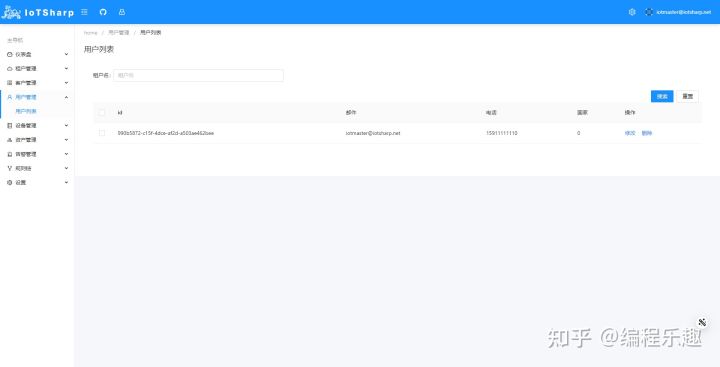Click the 用户管理 breadcrumb
The height and width of the screenshot is (367, 720).
pyautogui.click(x=118, y=33)
